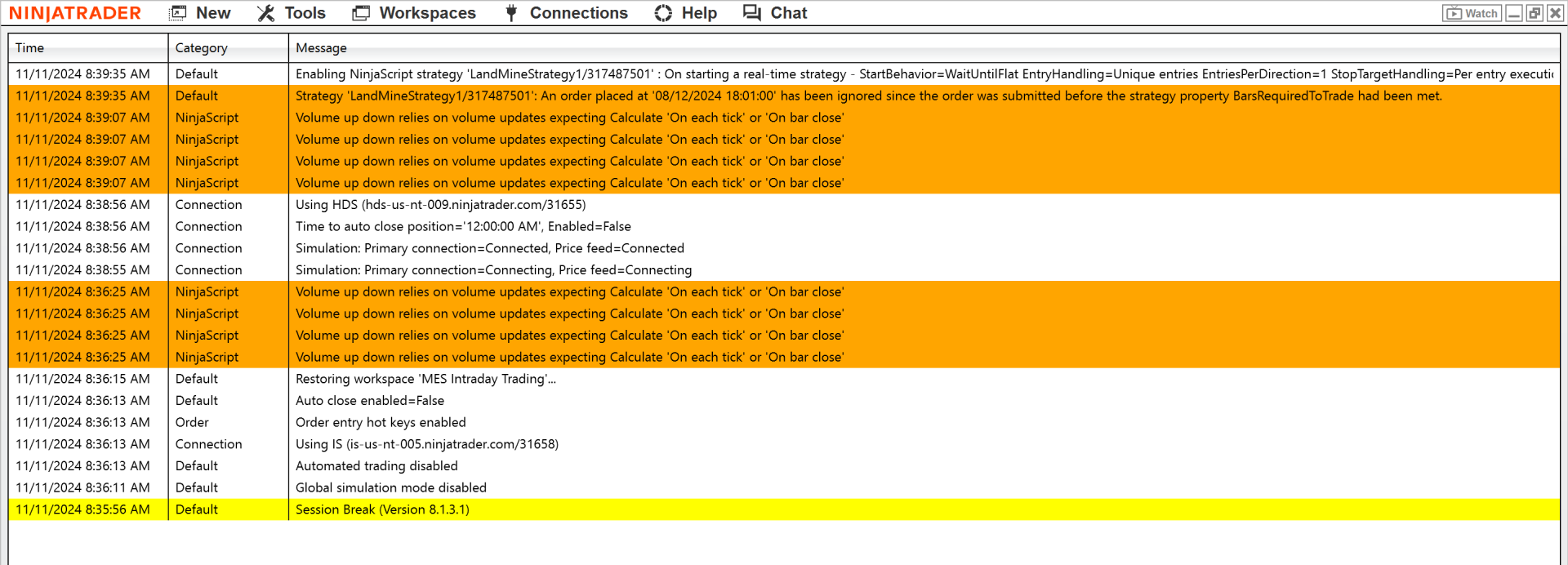Click the Help lifebuoy icon
Image resolution: width=1568 pixels, height=565 pixels.
[663, 13]
